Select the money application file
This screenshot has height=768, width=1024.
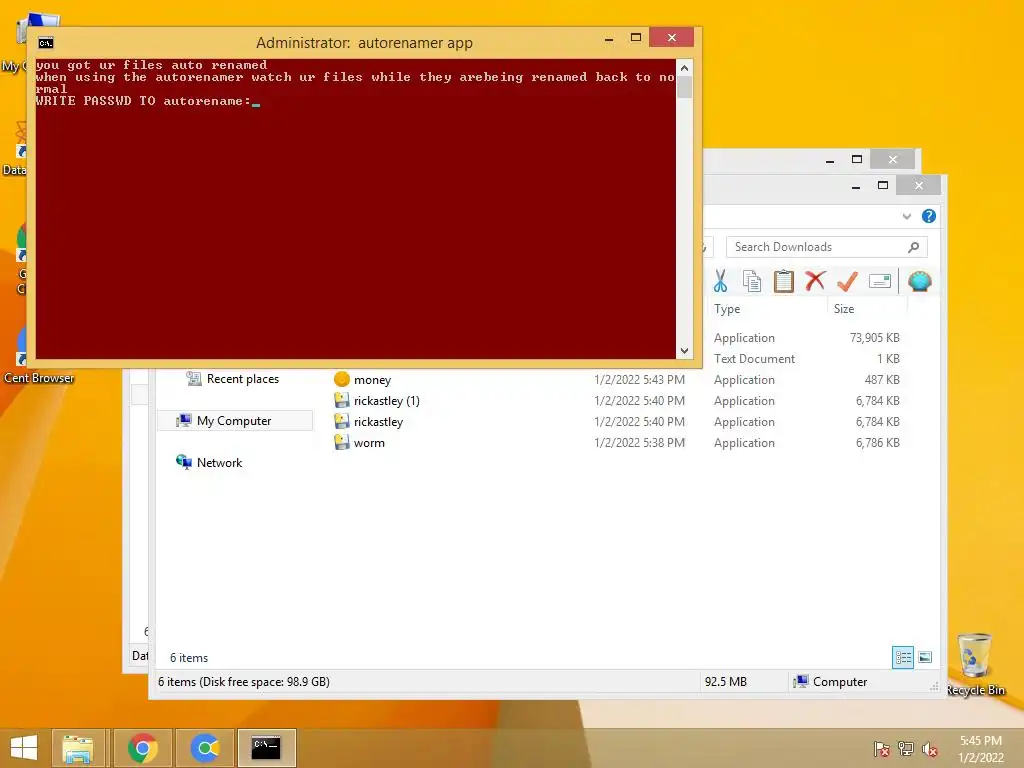tap(372, 380)
